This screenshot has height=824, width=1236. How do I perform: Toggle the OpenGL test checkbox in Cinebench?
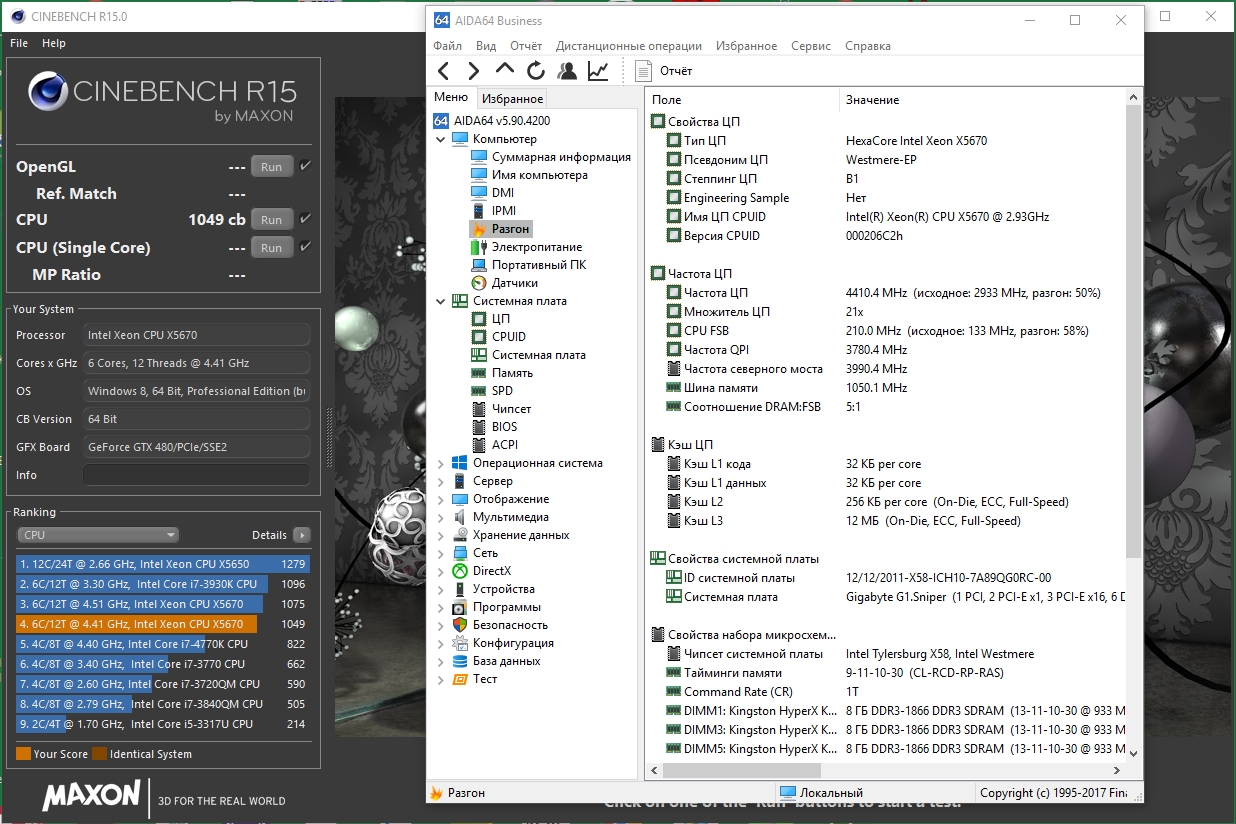(305, 166)
